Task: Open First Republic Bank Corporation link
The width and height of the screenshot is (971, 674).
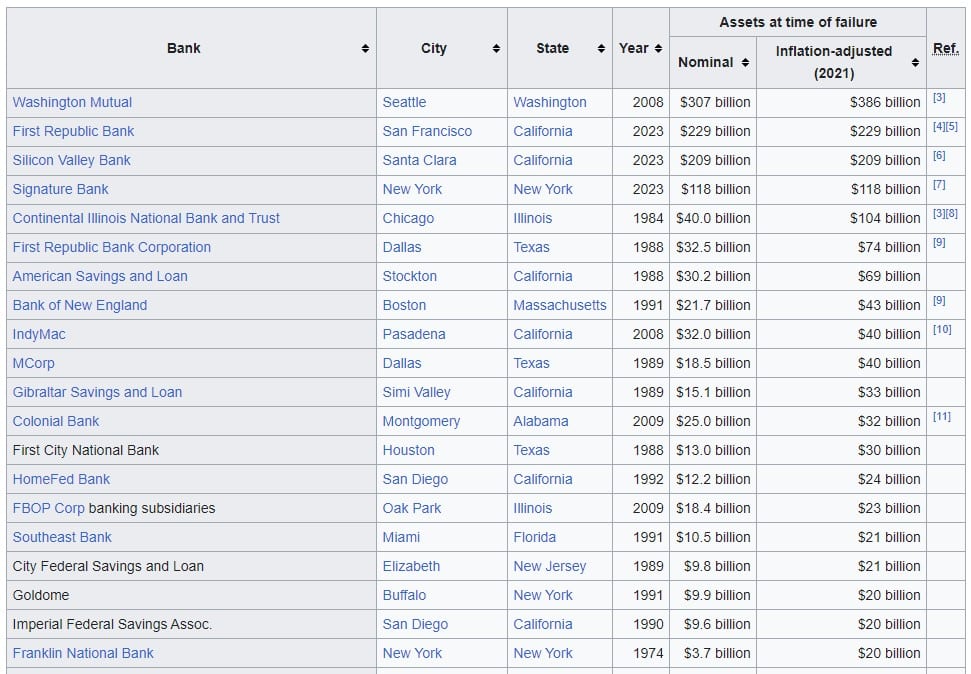Action: [x=111, y=247]
